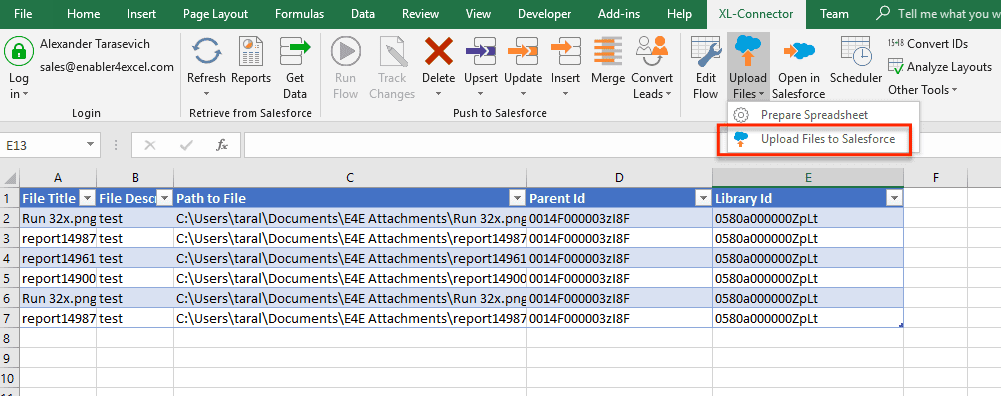Click the Update icon

click(x=523, y=51)
